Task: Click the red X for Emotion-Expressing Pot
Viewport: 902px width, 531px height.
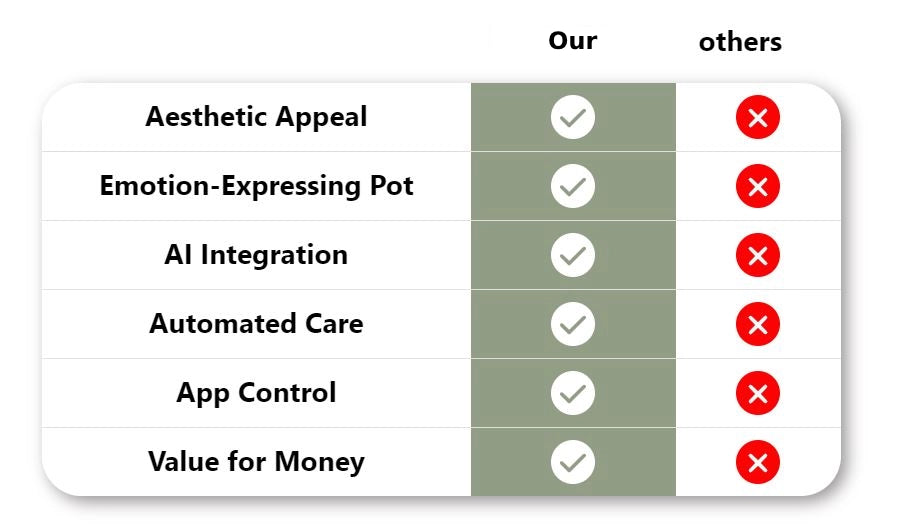Action: [758, 187]
